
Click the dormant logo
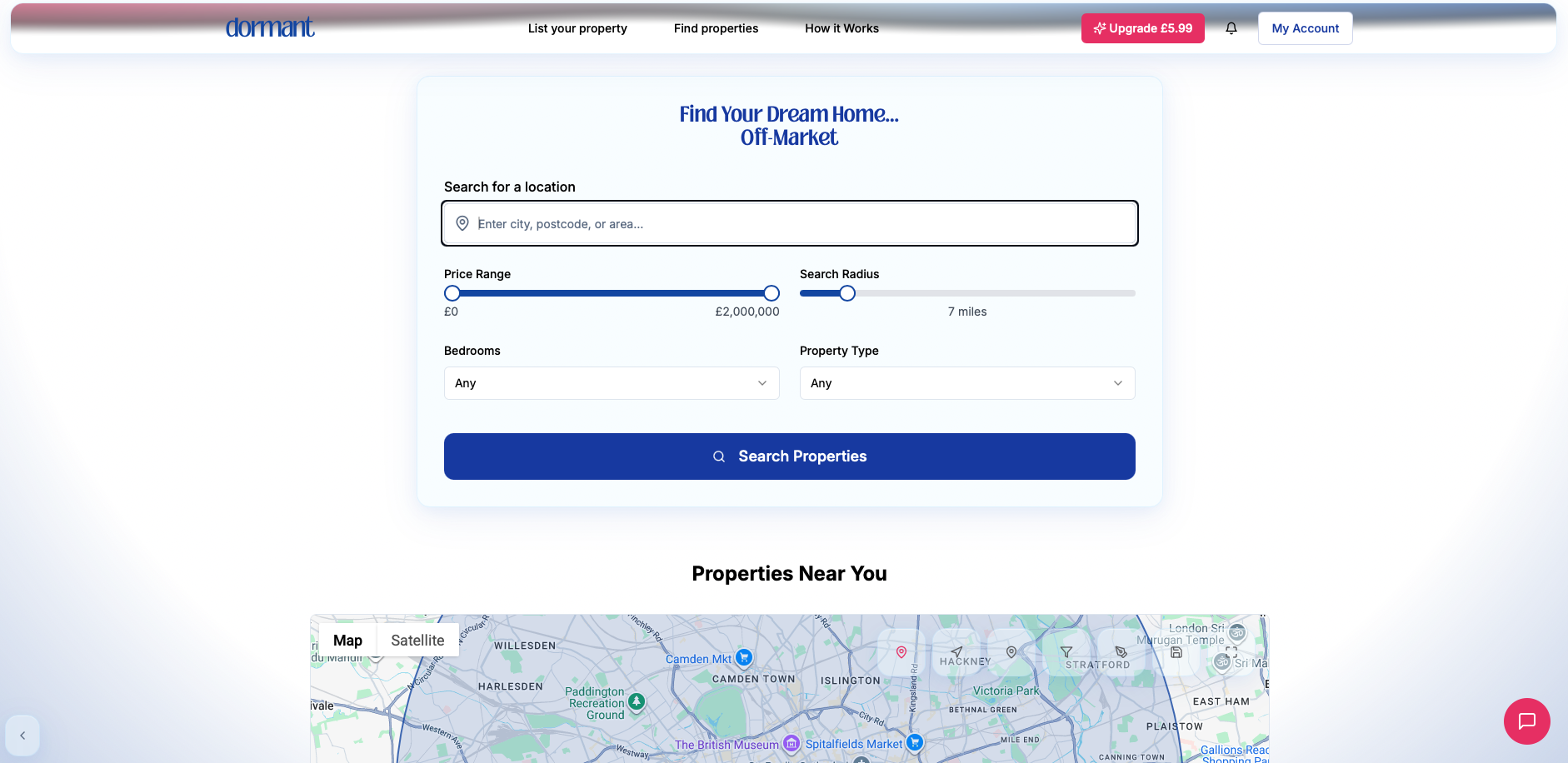pos(270,27)
